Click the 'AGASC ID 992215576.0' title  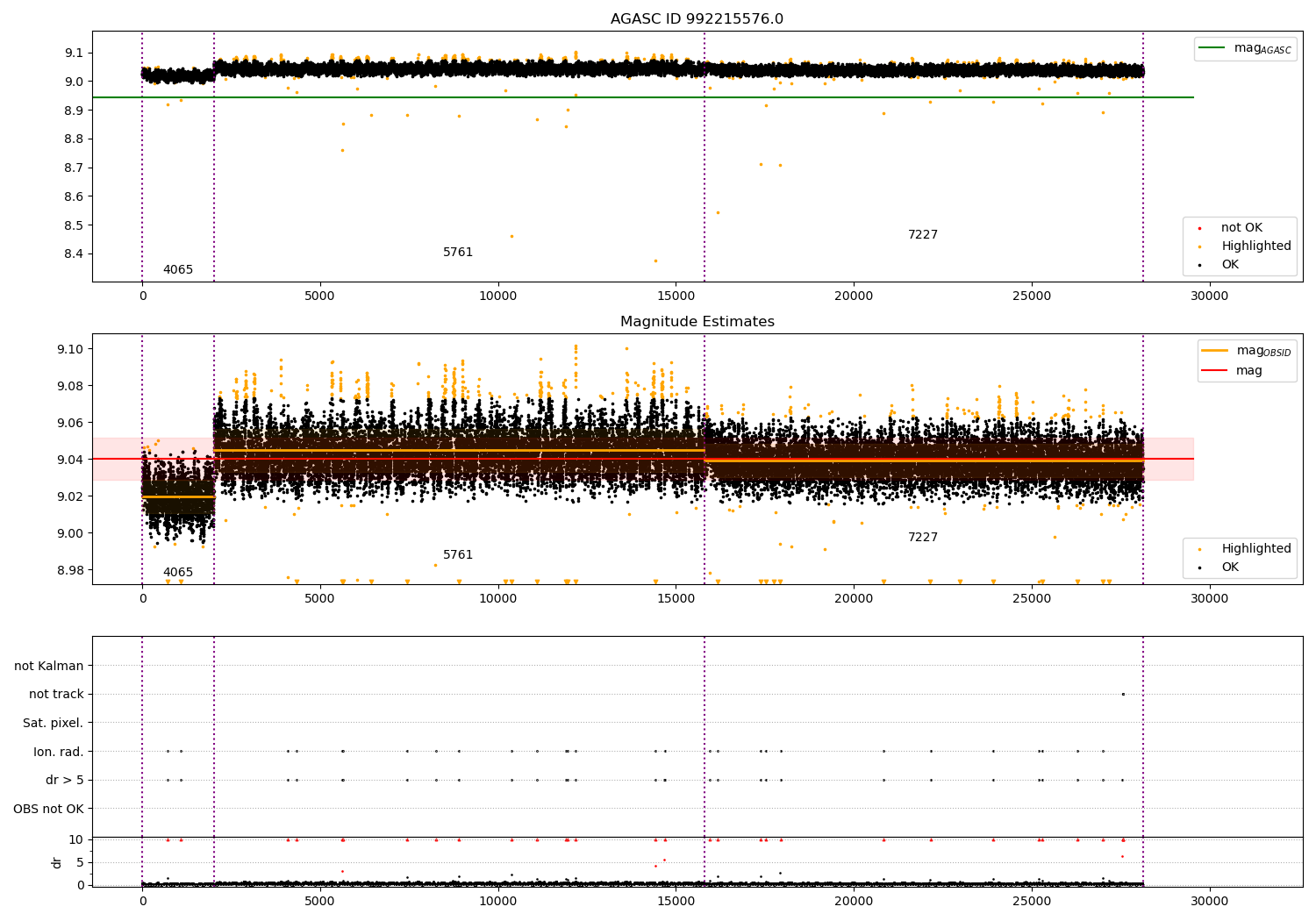[x=697, y=19]
